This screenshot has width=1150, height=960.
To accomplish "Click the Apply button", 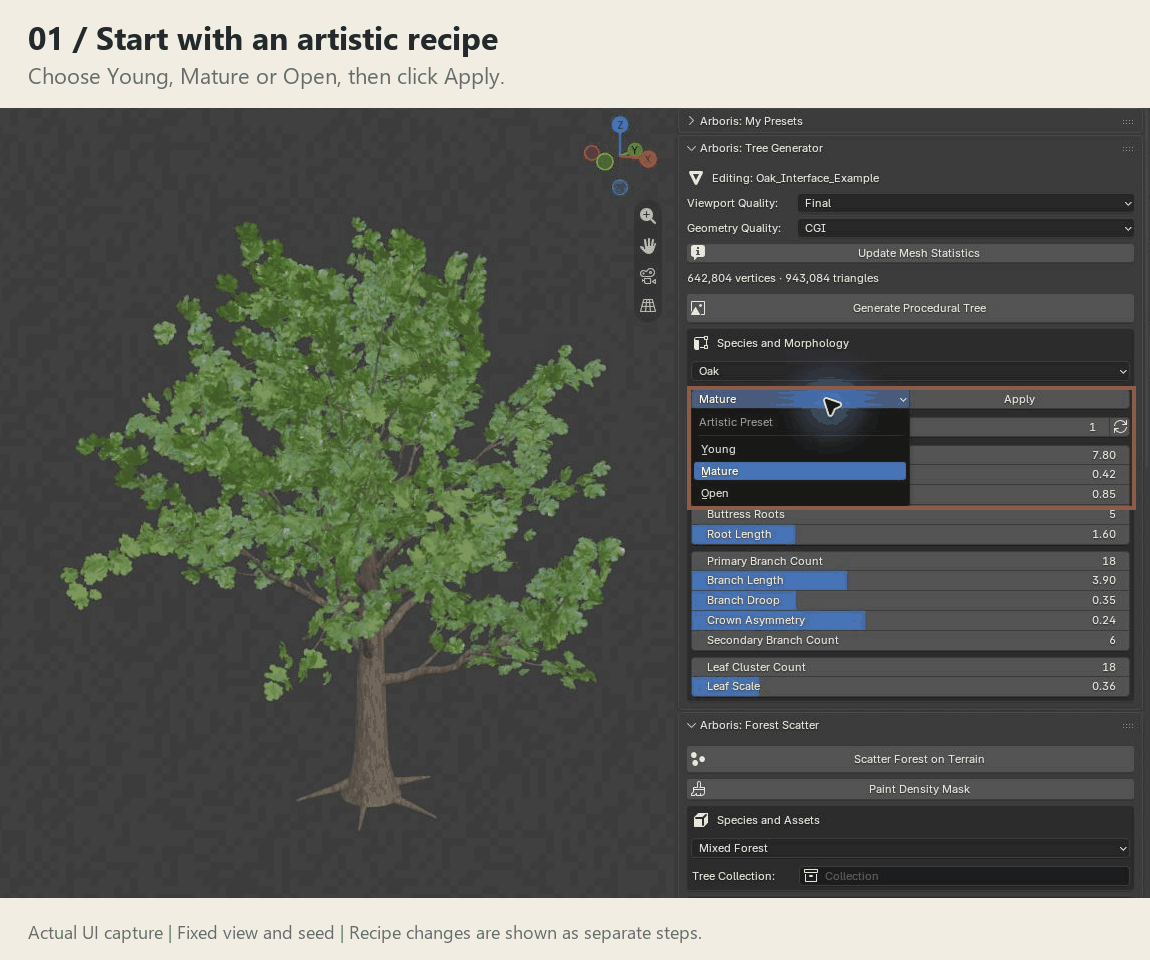I will (1019, 399).
